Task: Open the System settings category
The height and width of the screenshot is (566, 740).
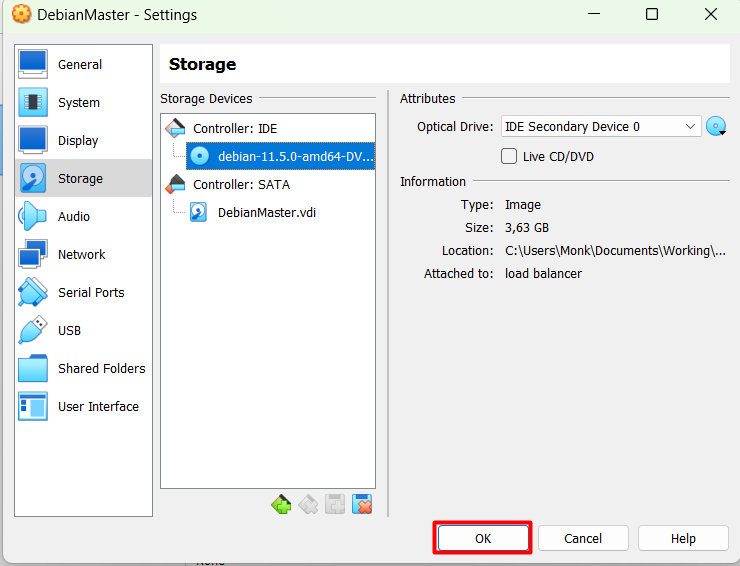Action: click(84, 102)
